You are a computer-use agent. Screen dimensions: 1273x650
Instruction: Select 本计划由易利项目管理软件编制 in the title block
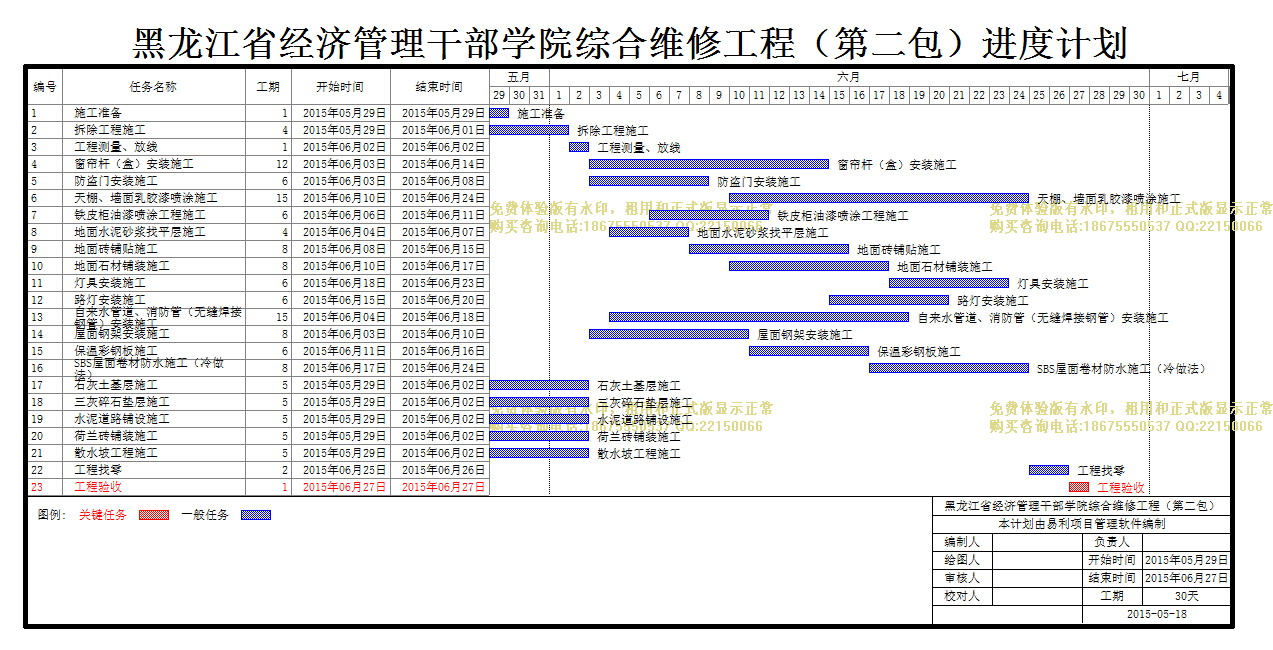[x=1081, y=524]
